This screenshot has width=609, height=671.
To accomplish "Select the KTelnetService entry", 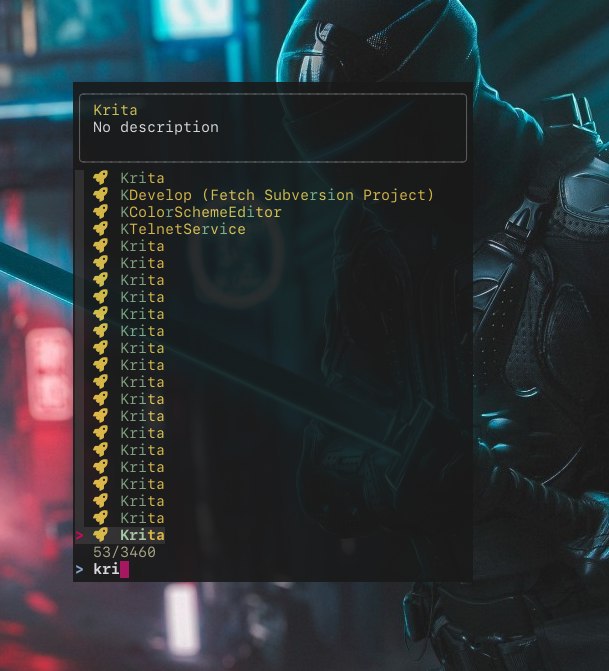I will (x=183, y=229).
